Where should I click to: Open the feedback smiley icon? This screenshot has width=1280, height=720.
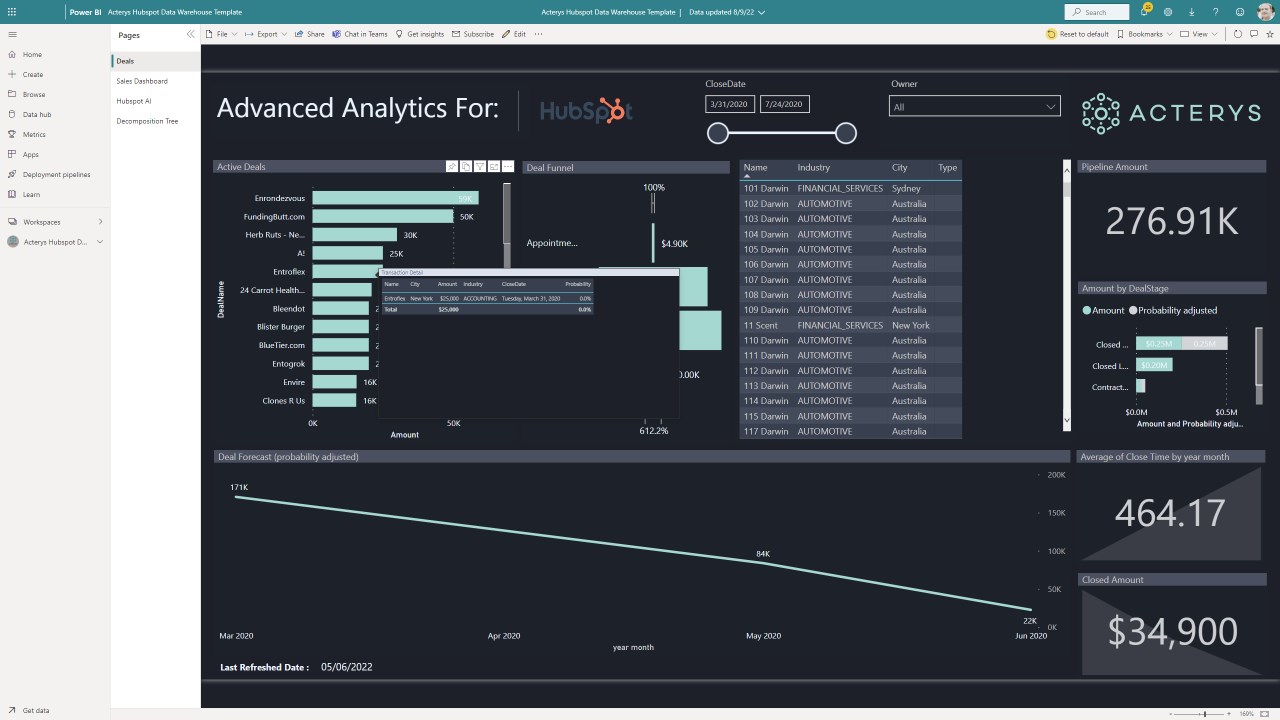(x=1240, y=12)
